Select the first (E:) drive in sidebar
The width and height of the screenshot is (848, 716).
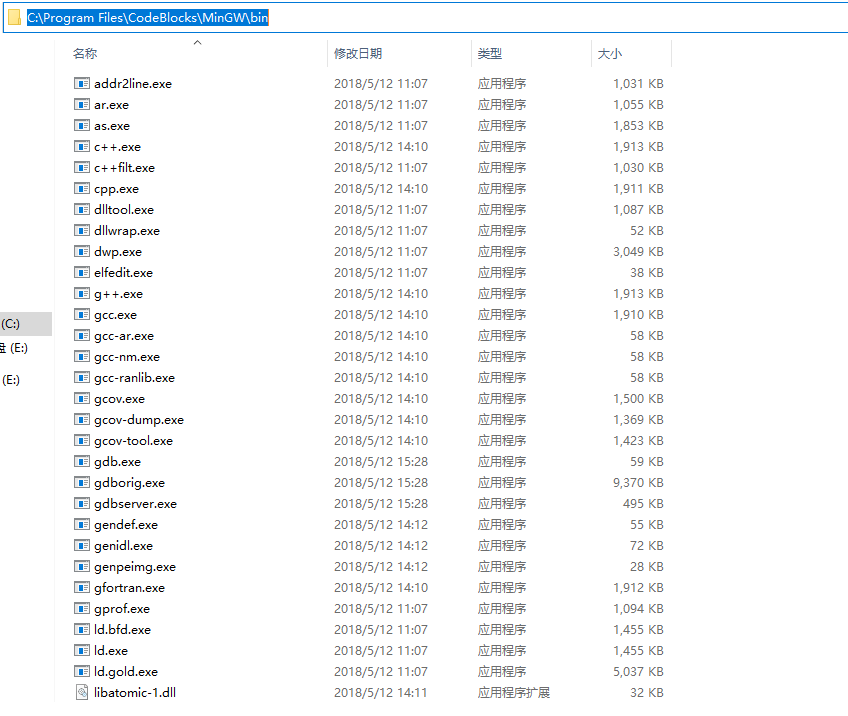15,348
